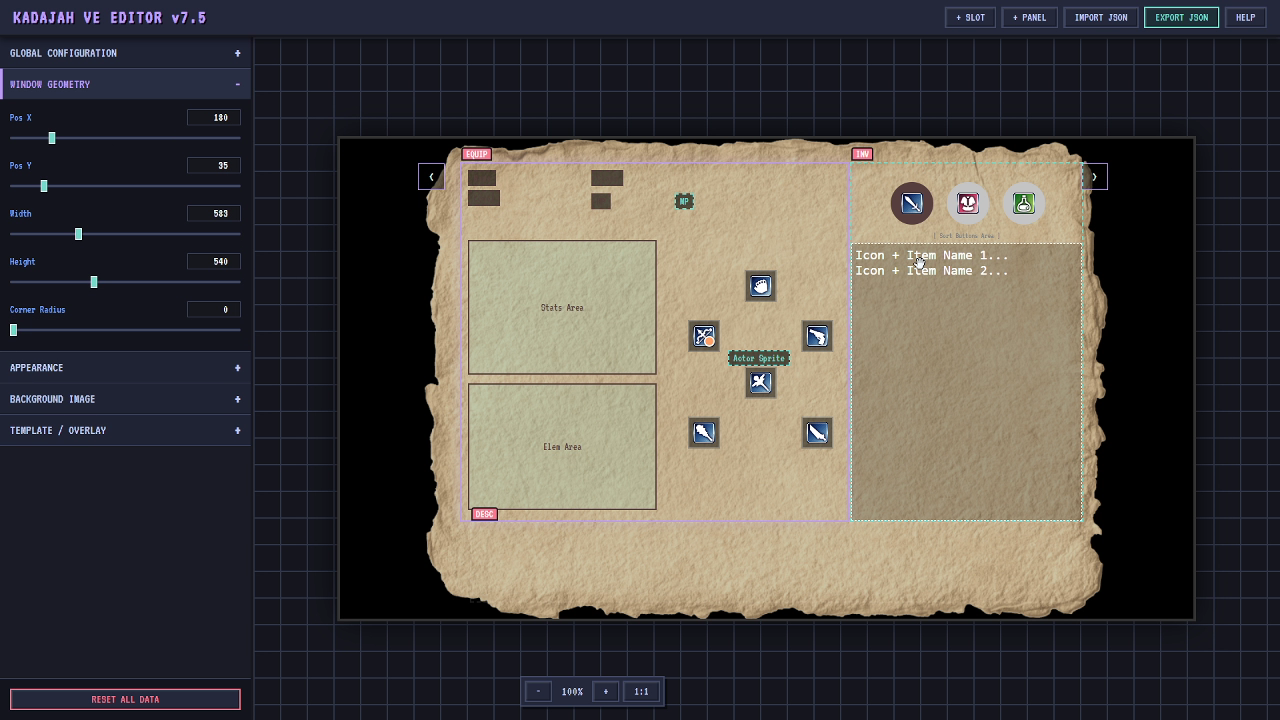Add a new slot with + SLOT
The height and width of the screenshot is (720, 1280).
970,17
